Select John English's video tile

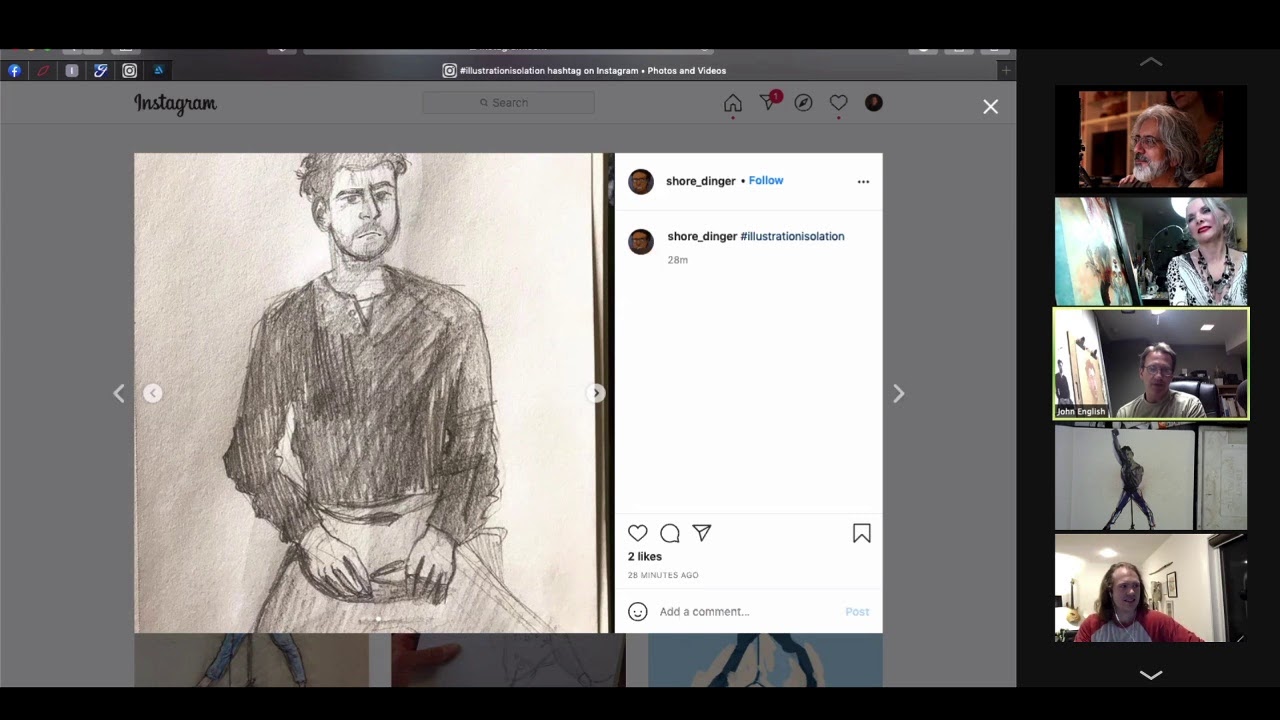coord(1151,363)
